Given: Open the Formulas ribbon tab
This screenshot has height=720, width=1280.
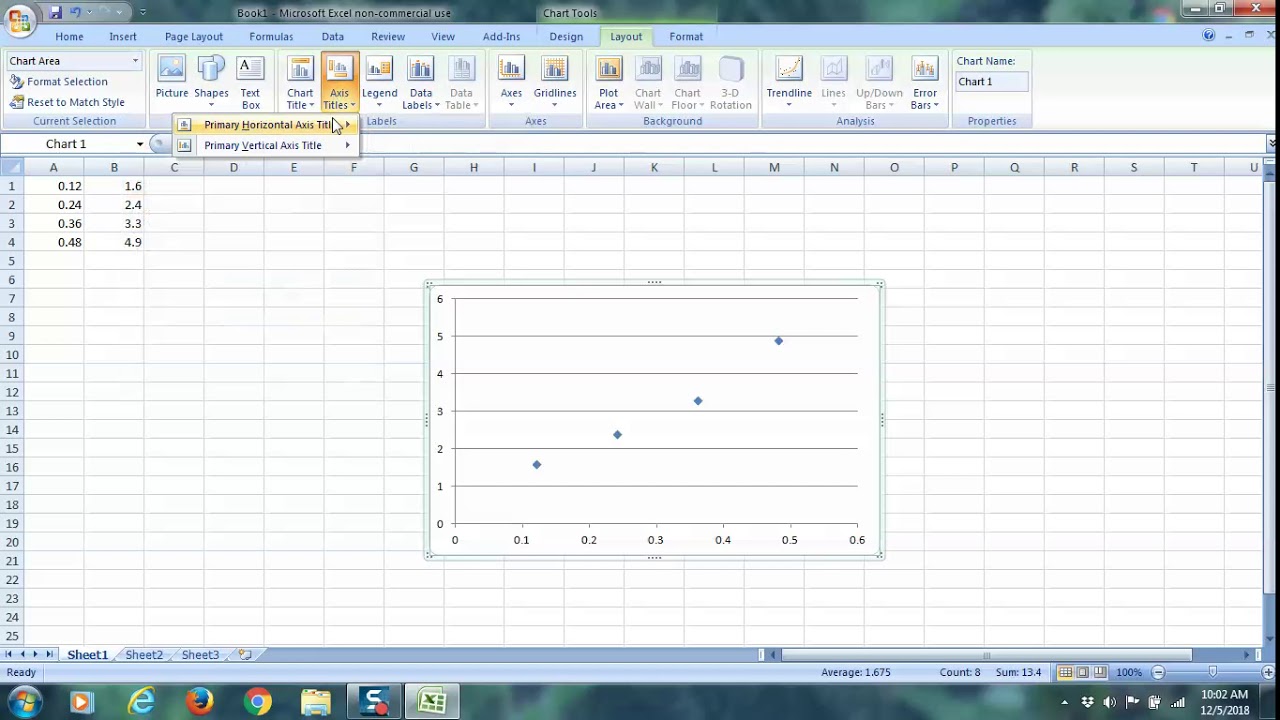Looking at the screenshot, I should coord(271,37).
